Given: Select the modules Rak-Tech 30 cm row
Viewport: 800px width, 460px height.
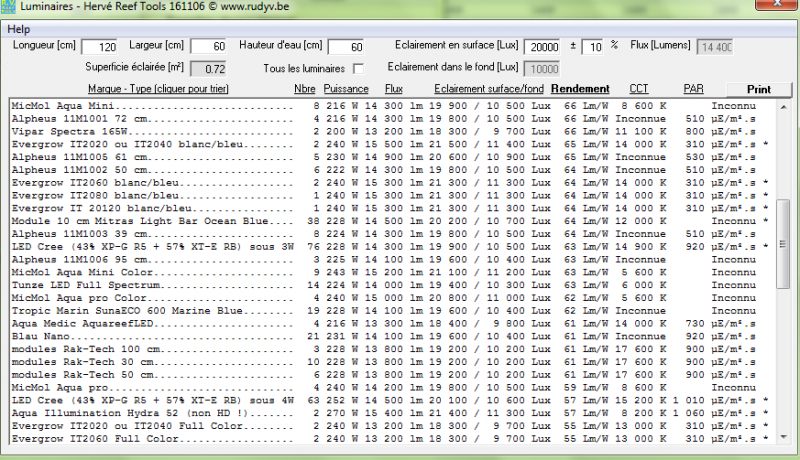Looking at the screenshot, I should 391,362.
